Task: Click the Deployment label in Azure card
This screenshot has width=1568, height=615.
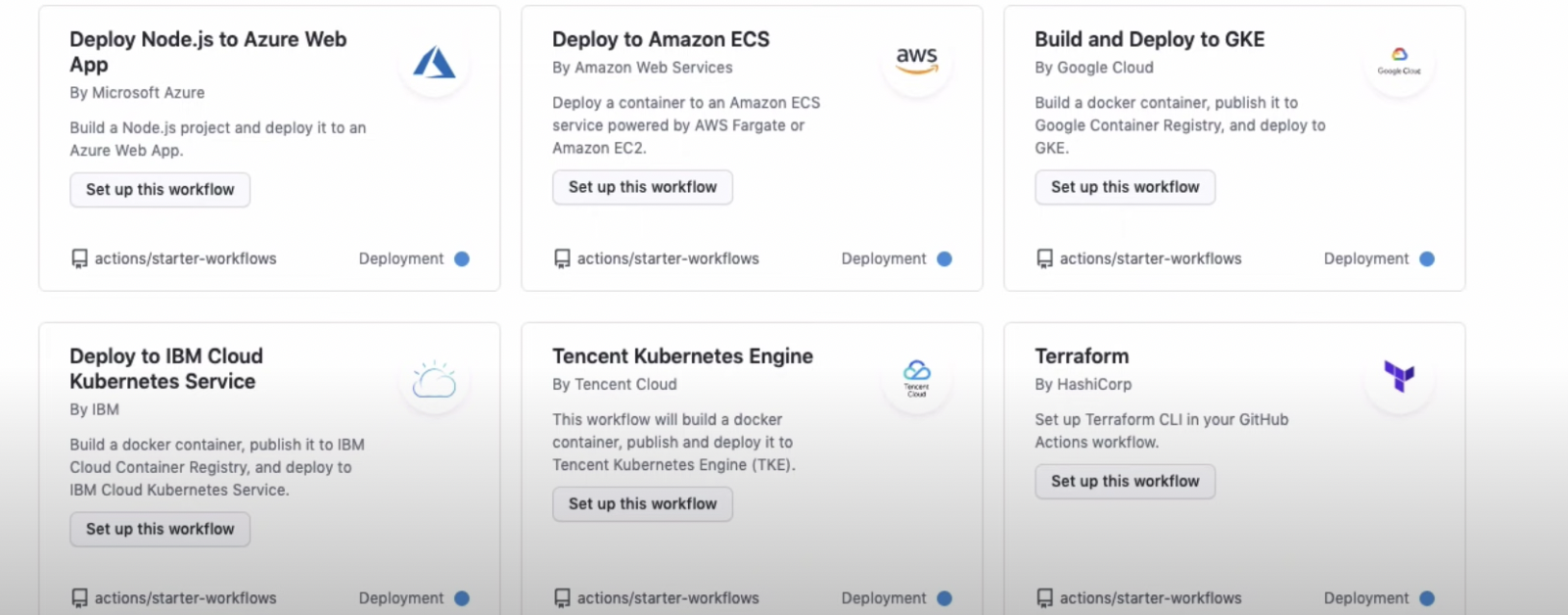Action: pos(401,259)
